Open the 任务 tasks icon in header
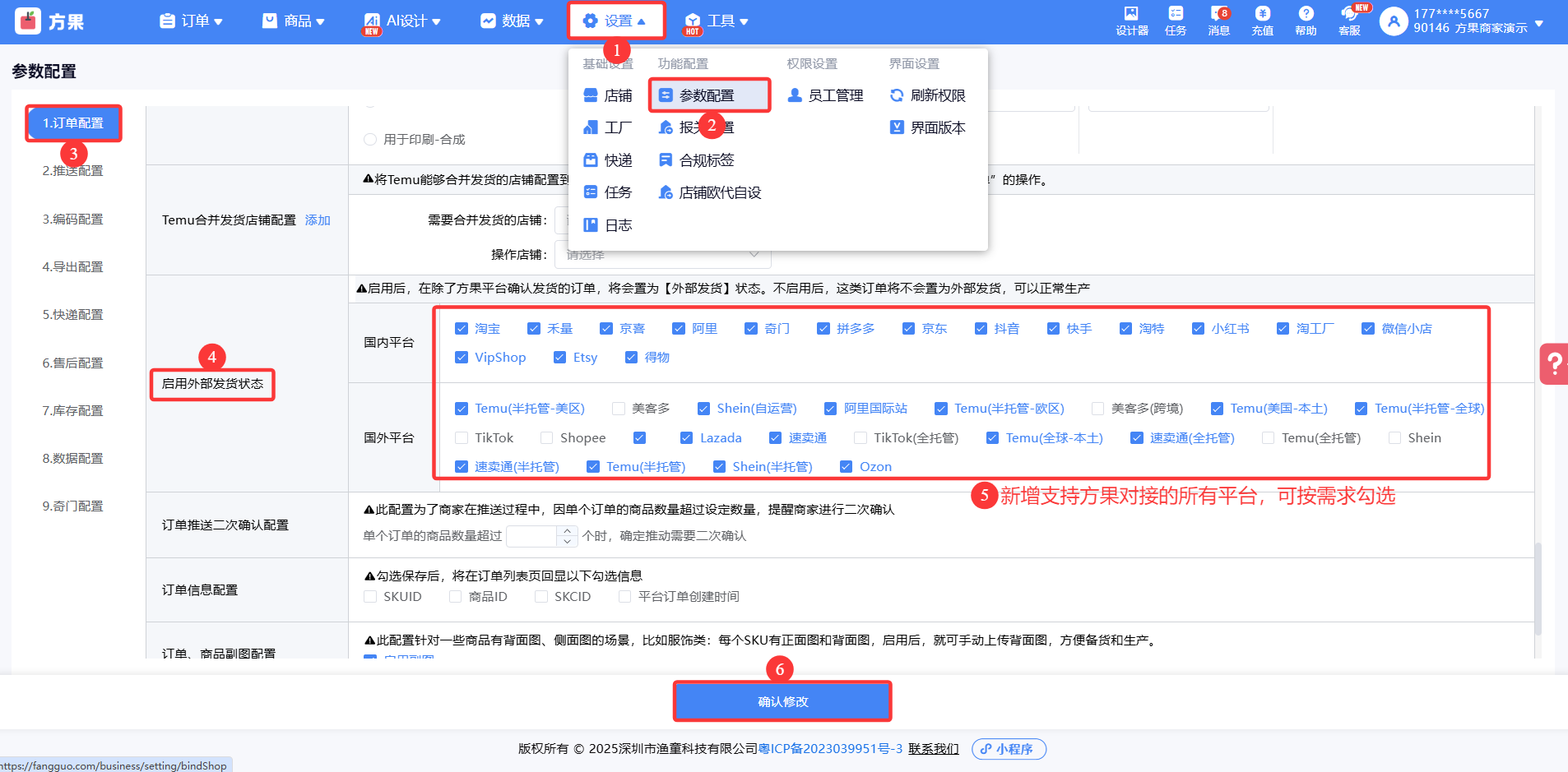 1176,21
